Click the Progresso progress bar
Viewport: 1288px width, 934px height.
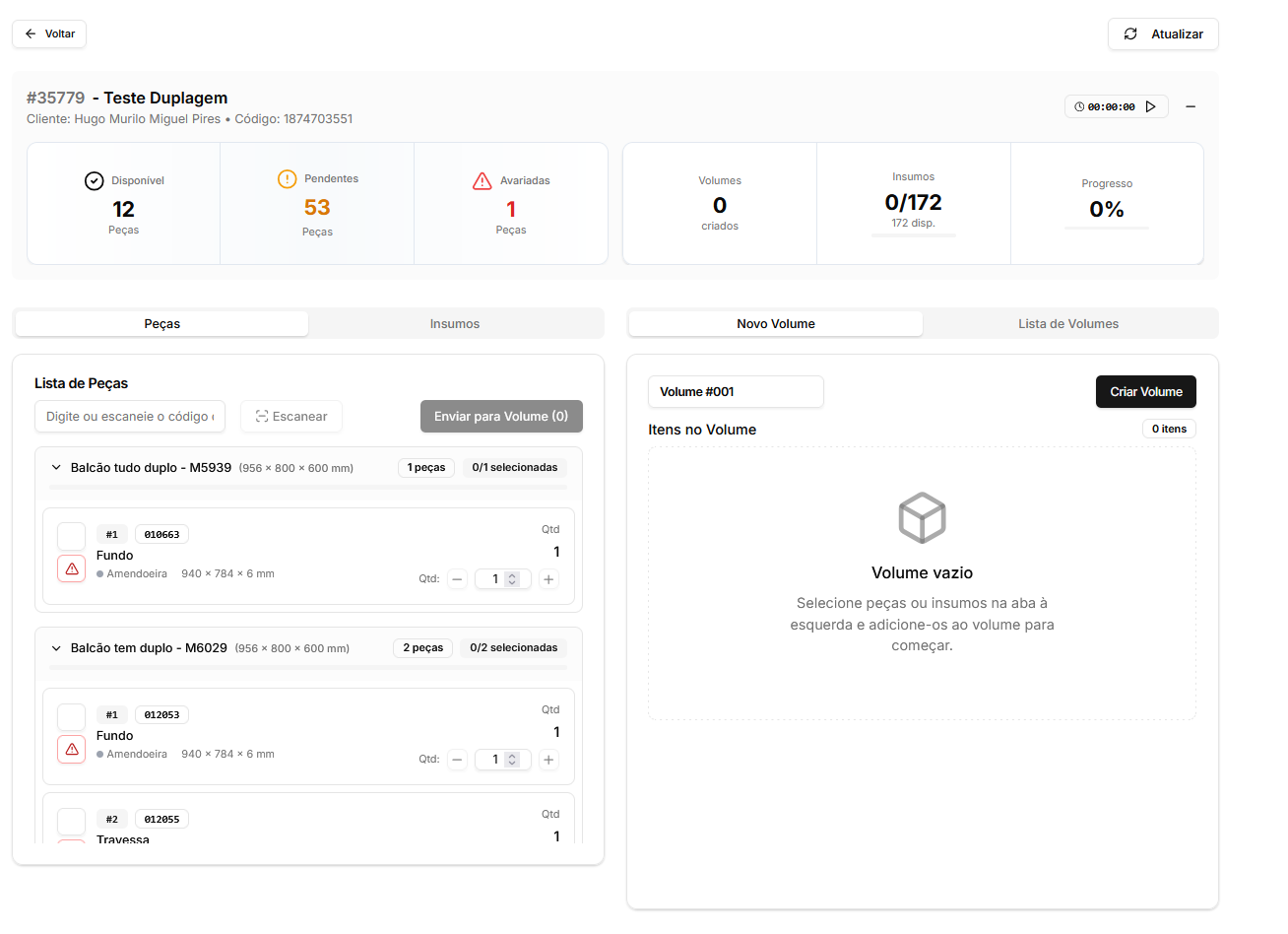1107,229
